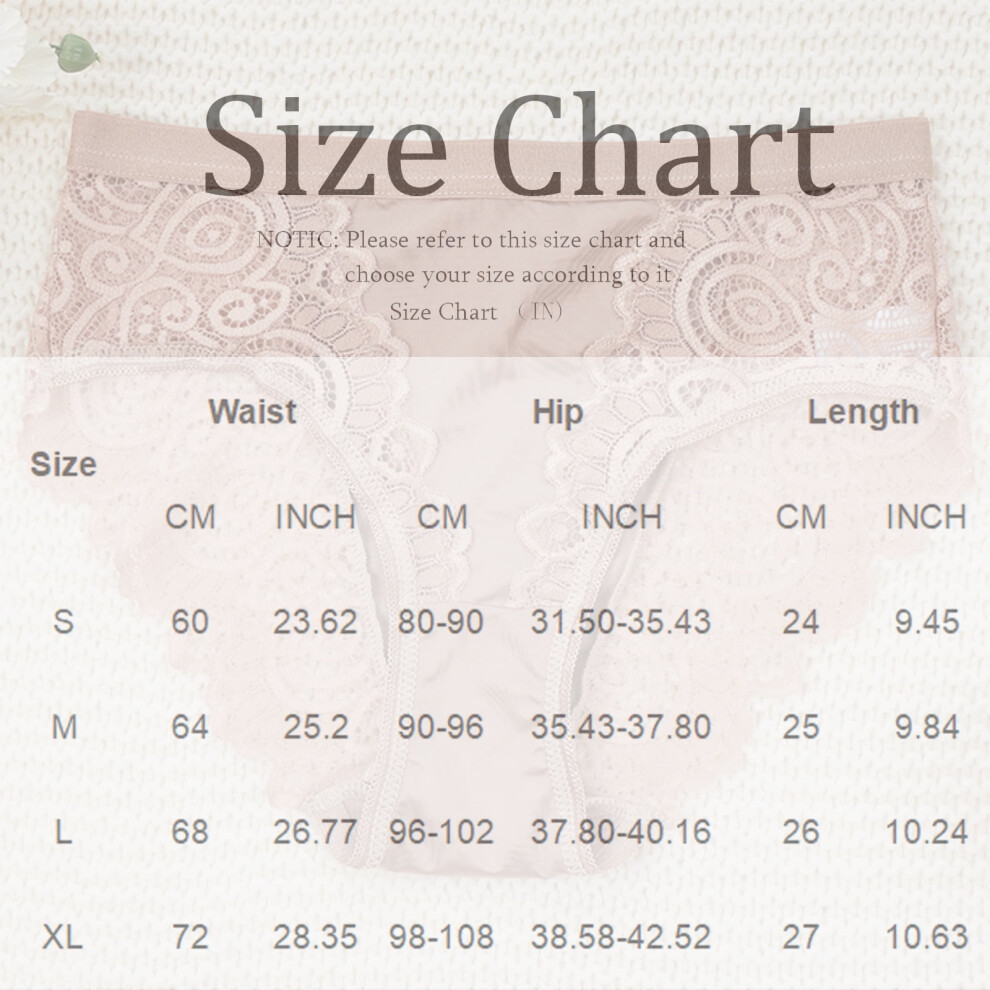Click the XL waist cm value 72

tap(190, 937)
